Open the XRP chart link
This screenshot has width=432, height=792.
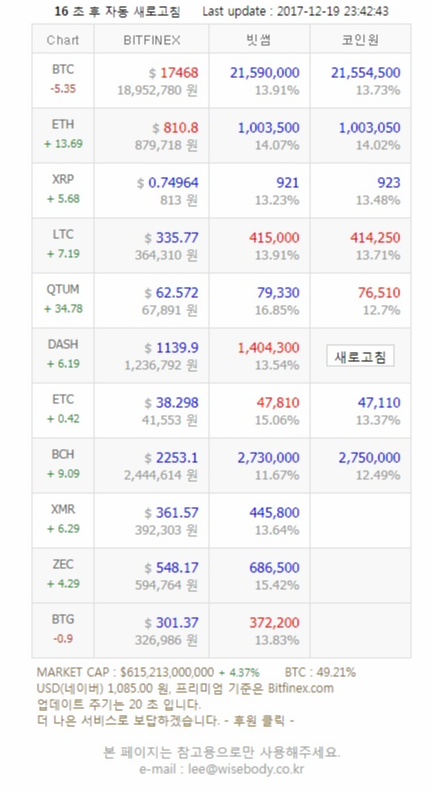tap(63, 179)
